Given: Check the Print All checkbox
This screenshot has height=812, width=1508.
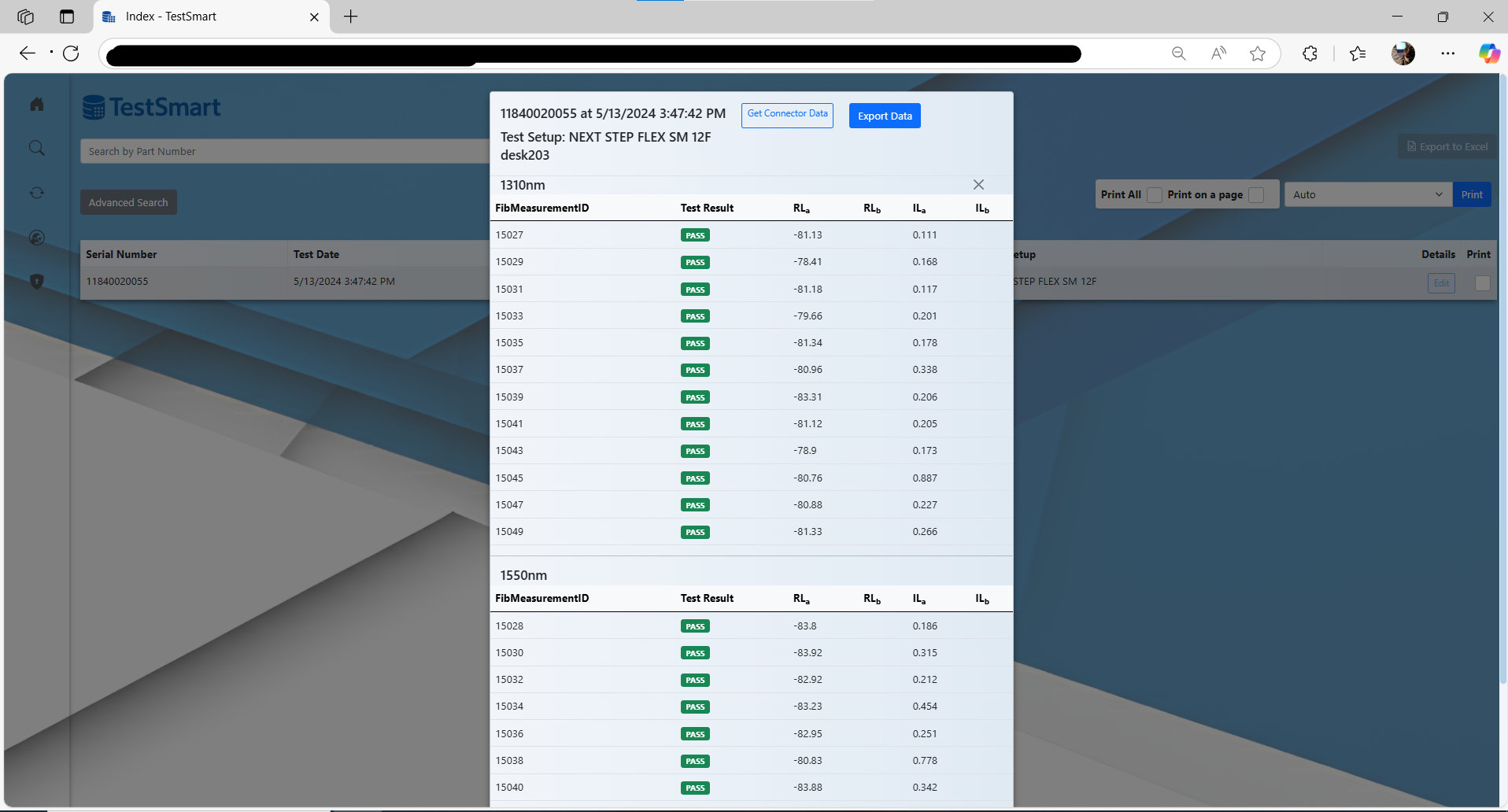Looking at the screenshot, I should tap(1154, 195).
